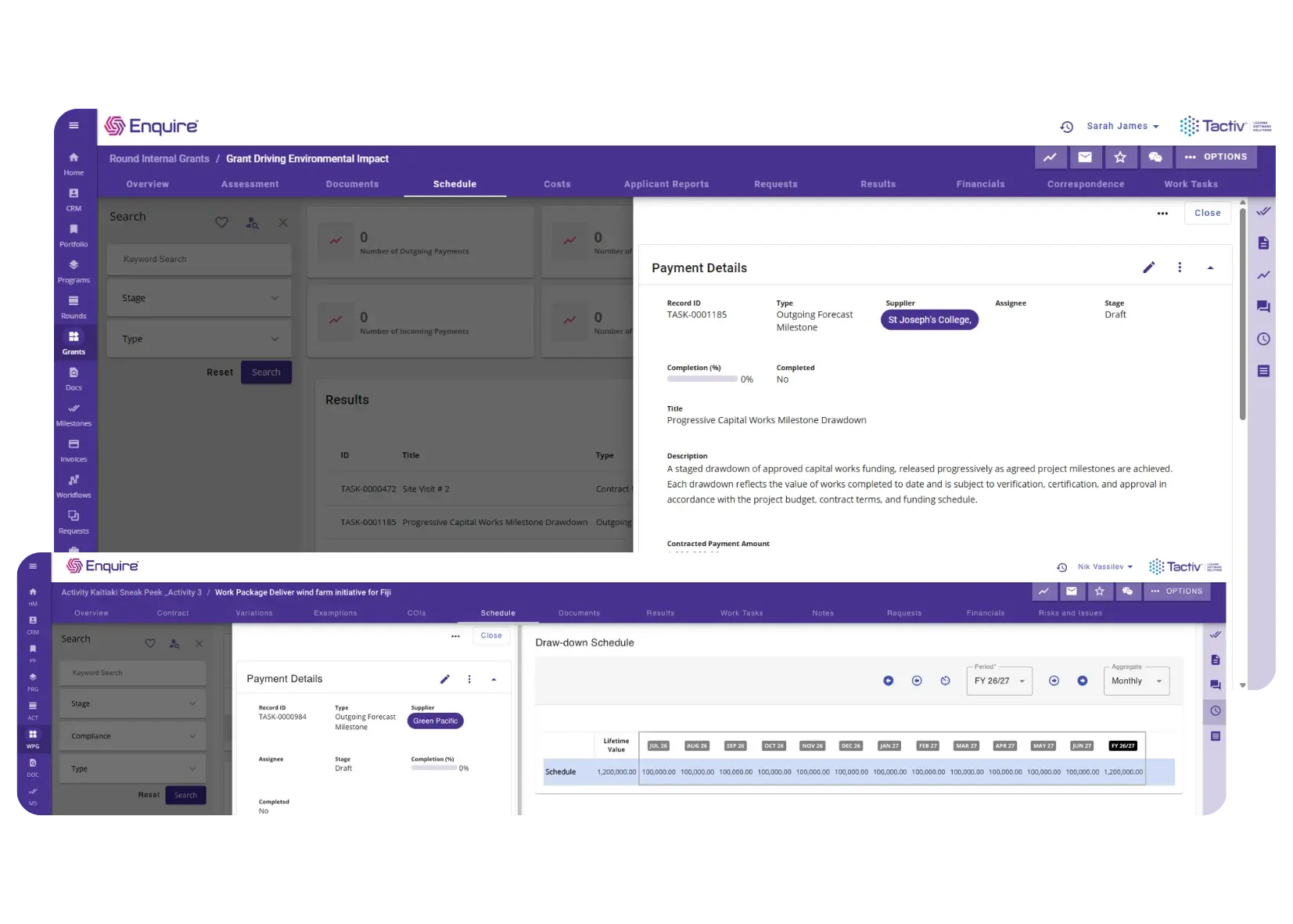The height and width of the screenshot is (924, 1293).
Task: Click the analytics trend icon in upper header
Action: coord(1050,157)
